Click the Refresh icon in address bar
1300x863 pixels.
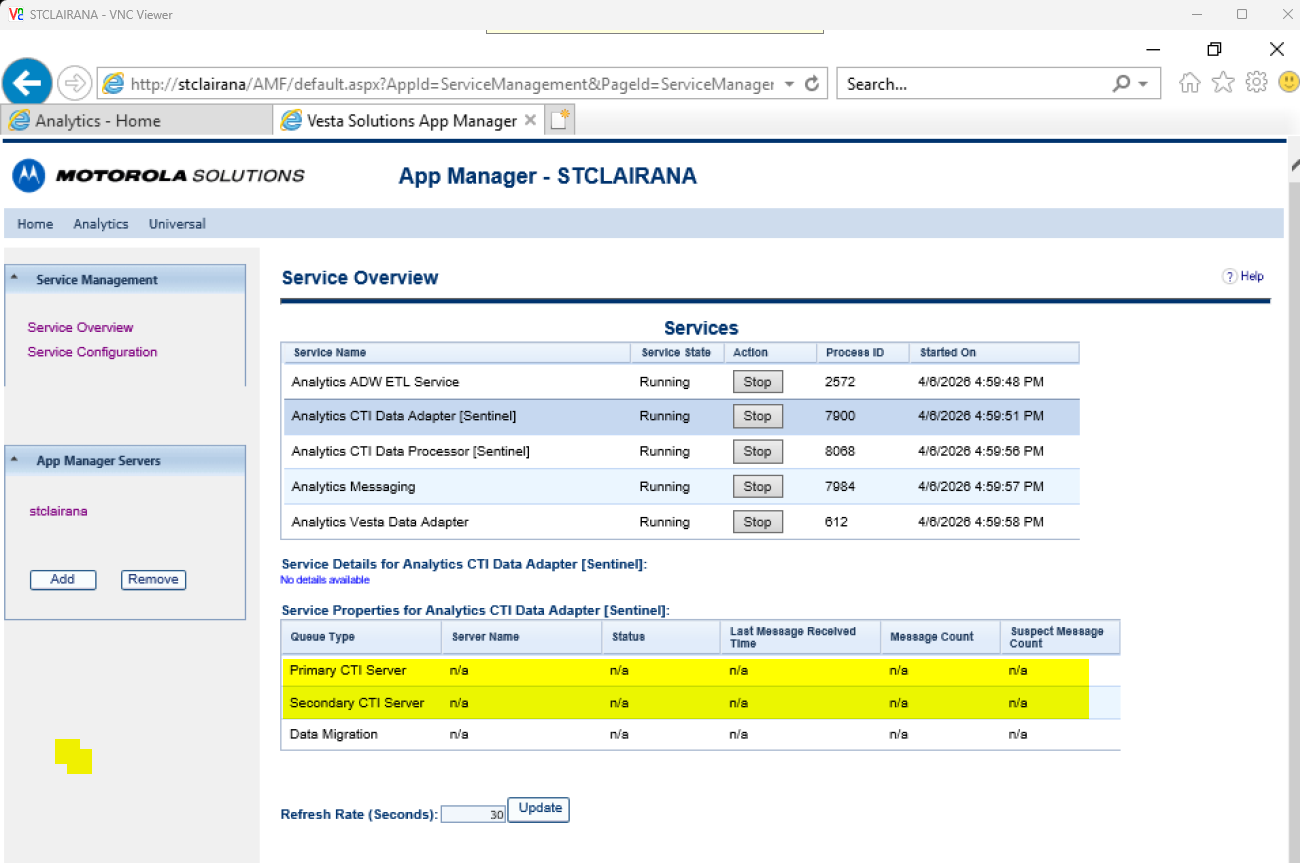(x=812, y=84)
